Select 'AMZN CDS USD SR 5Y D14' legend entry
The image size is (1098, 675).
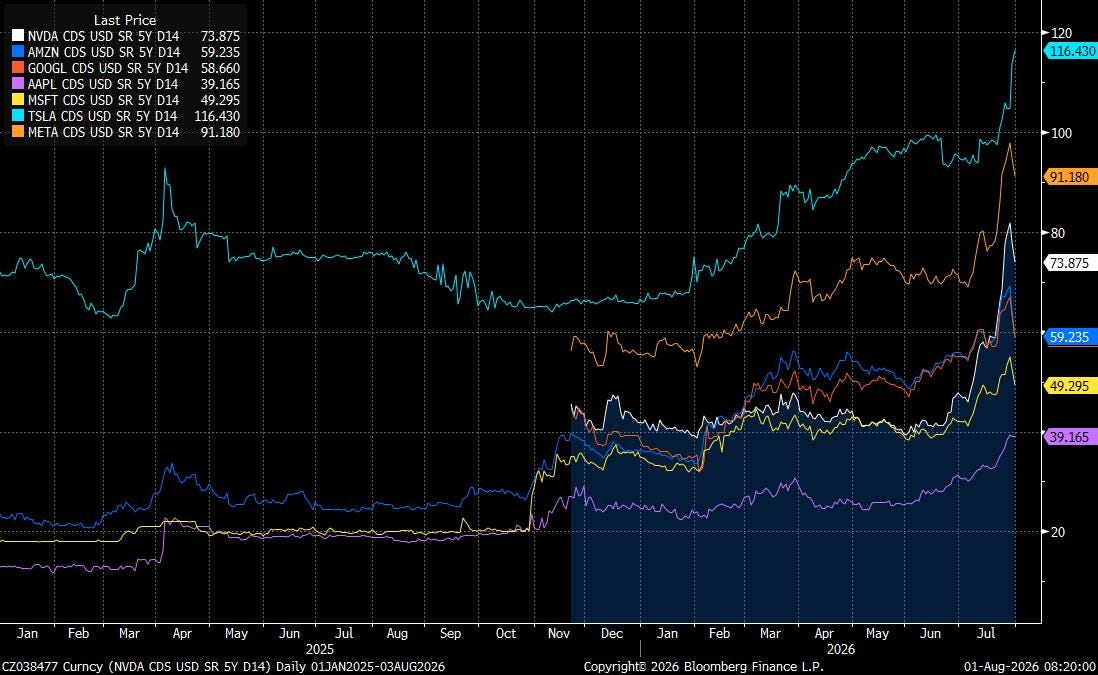click(x=104, y=52)
